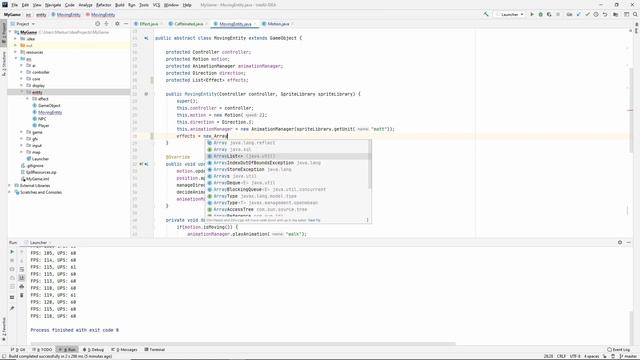Open the Run panel settings gear
Viewport: 640px width, 360px height.
[620, 242]
